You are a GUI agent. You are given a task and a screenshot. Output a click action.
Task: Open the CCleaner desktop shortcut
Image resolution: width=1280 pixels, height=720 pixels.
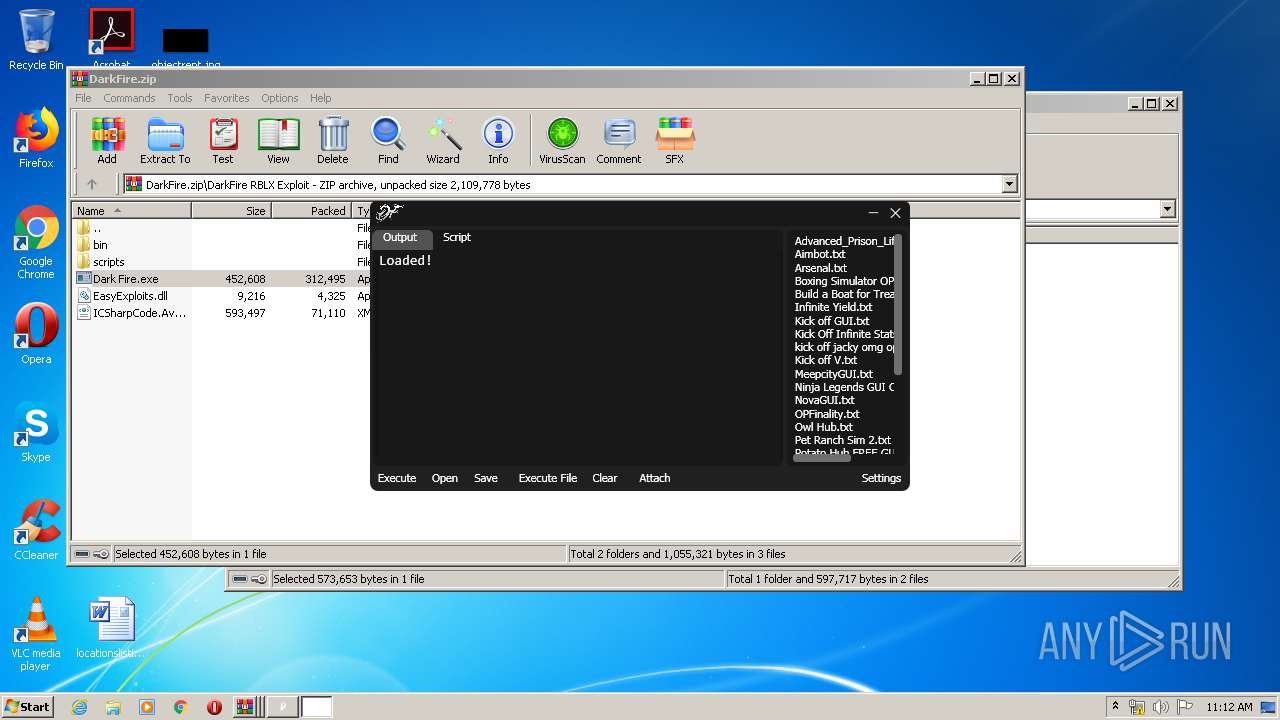[x=36, y=530]
